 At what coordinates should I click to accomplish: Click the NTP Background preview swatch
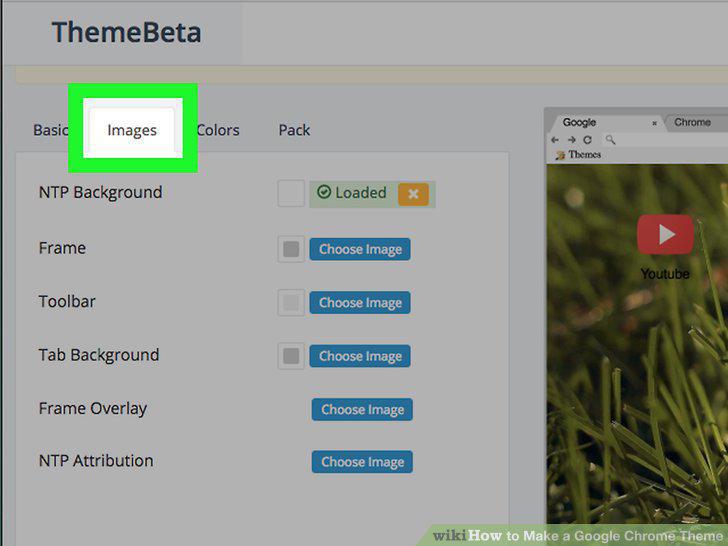[x=291, y=193]
